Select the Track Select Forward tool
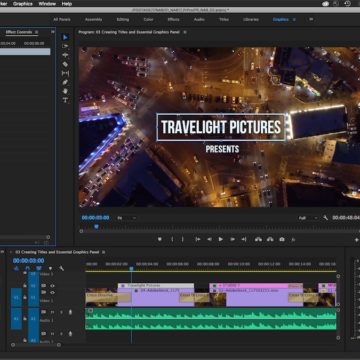 tap(65, 46)
